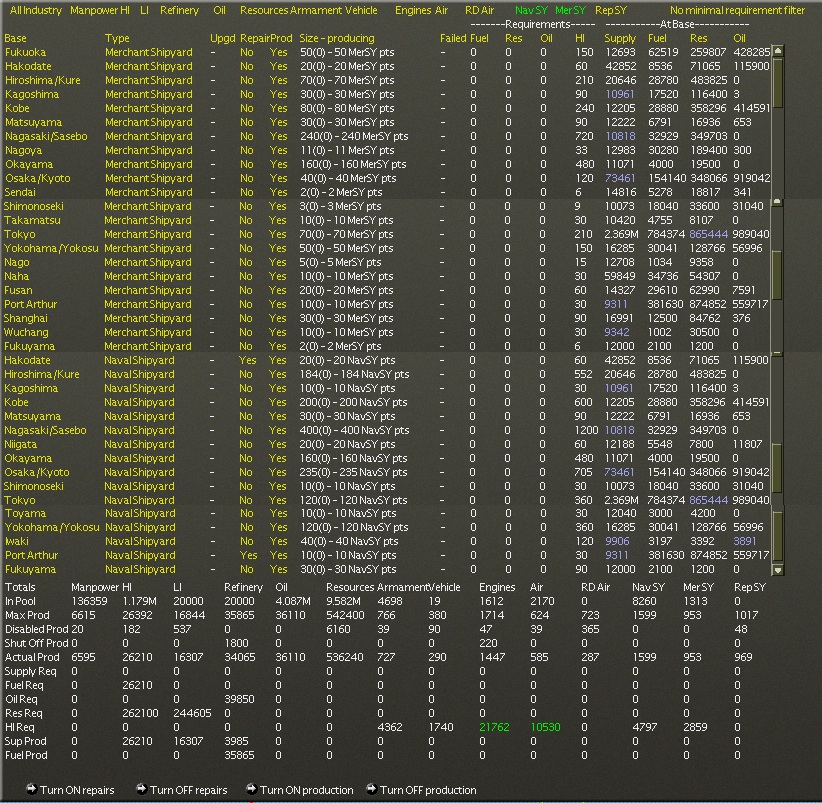
Task: Toggle Repair for Nagoya Merchant Shipyard
Action: [x=246, y=150]
